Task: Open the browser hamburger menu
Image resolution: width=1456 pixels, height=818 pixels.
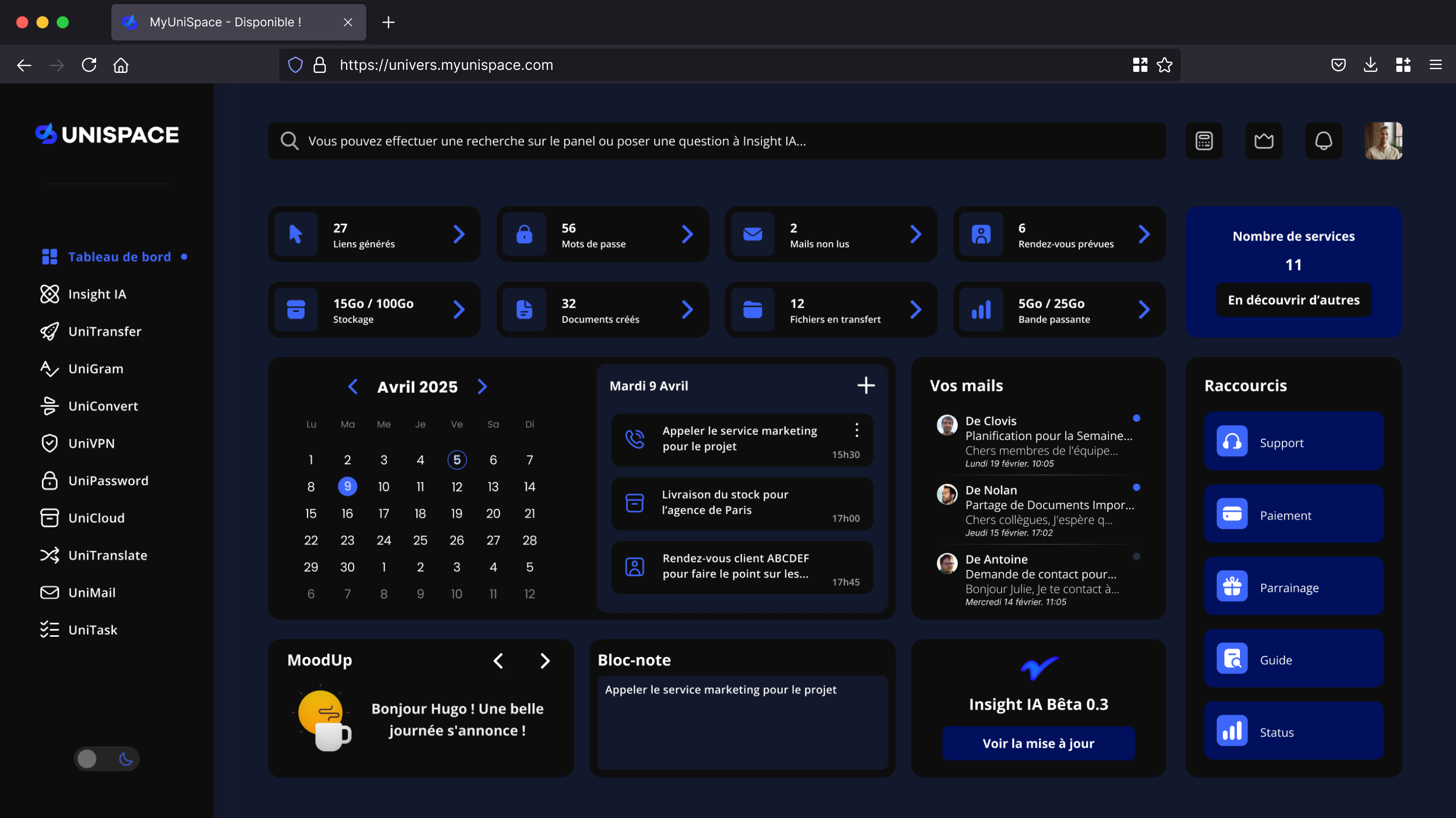Action: [1435, 65]
